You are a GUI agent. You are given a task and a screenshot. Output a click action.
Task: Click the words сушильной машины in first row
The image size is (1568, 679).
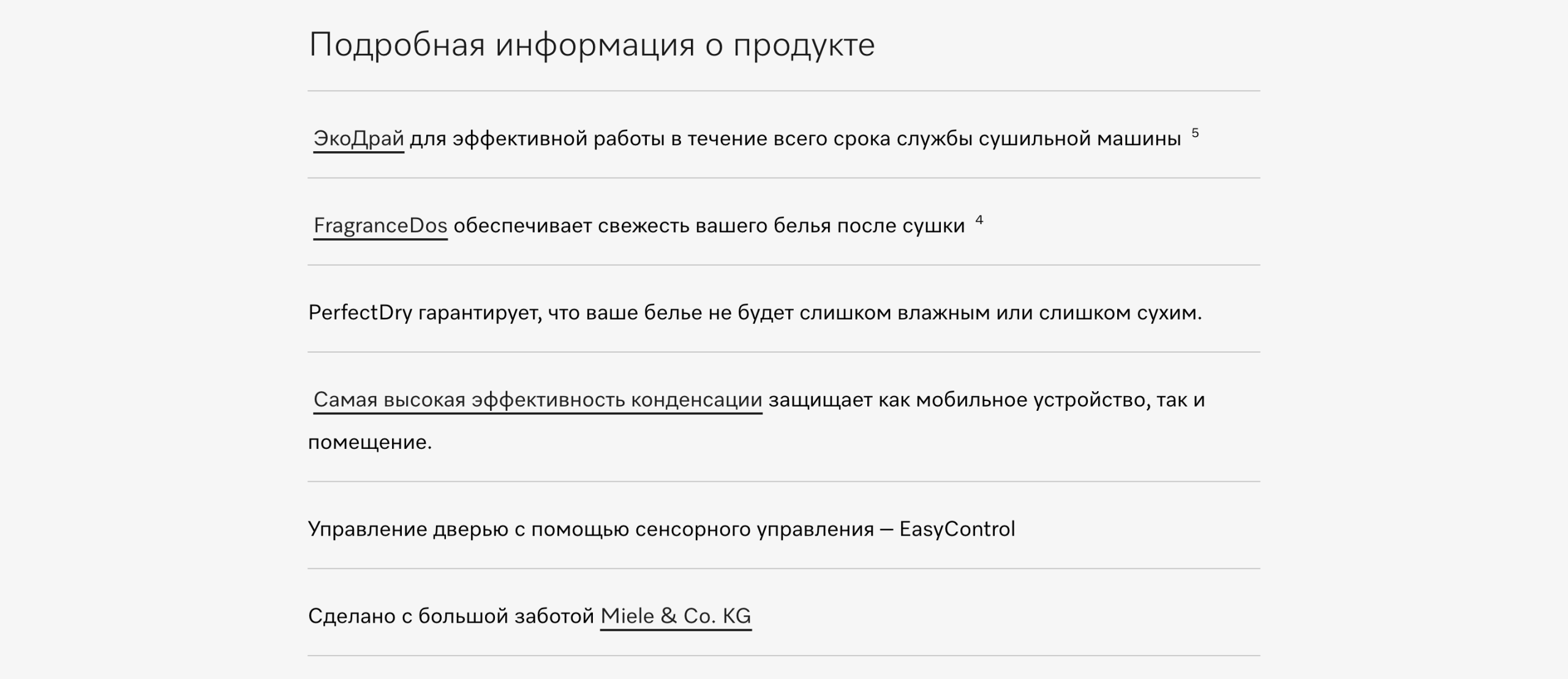[x=1080, y=139]
